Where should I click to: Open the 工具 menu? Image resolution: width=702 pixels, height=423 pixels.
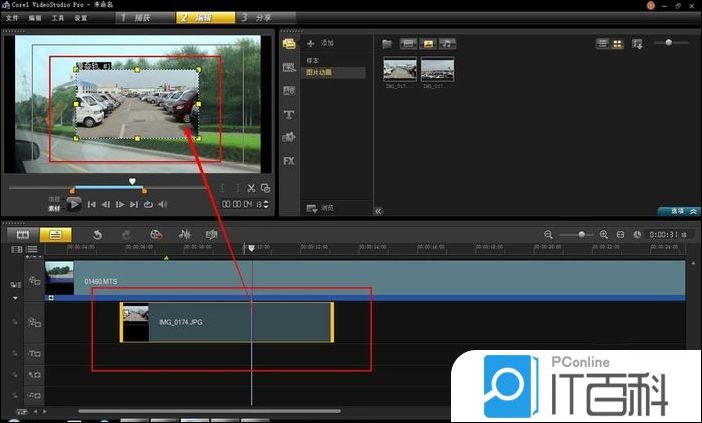point(58,18)
